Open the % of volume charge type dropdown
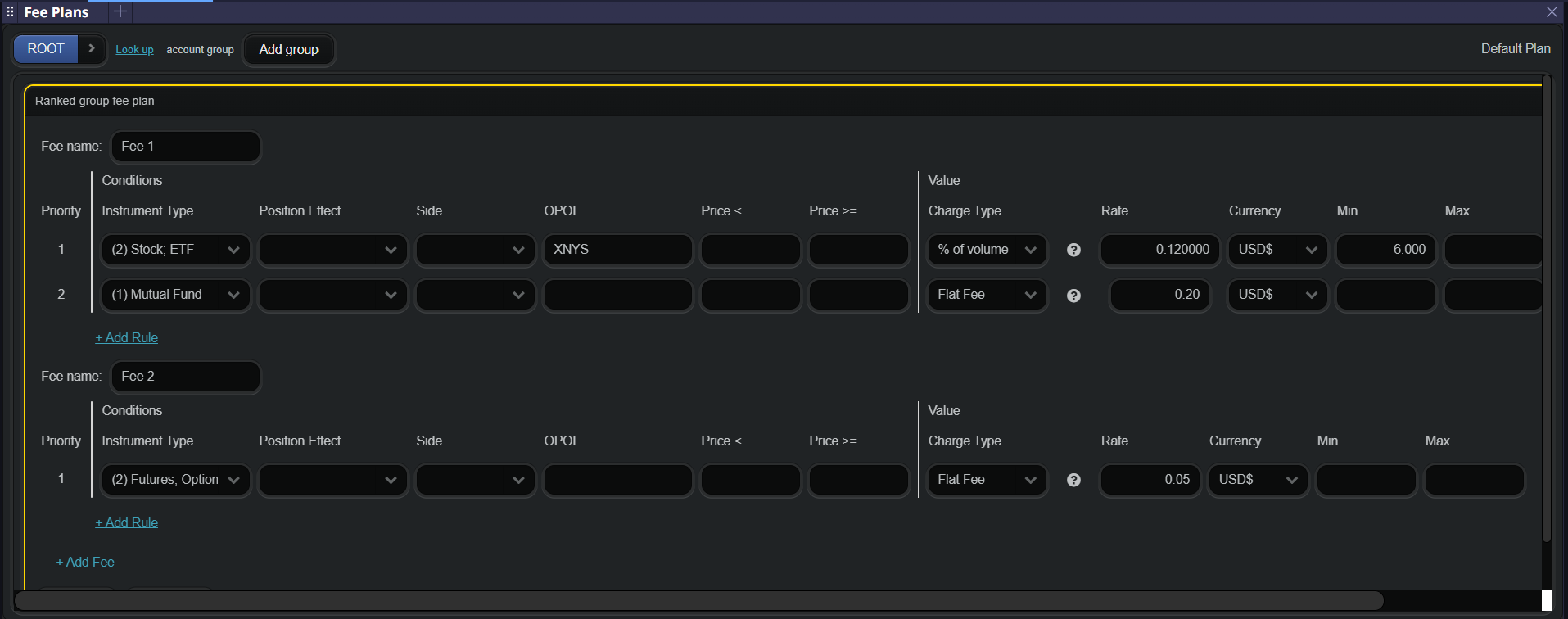 tap(987, 250)
